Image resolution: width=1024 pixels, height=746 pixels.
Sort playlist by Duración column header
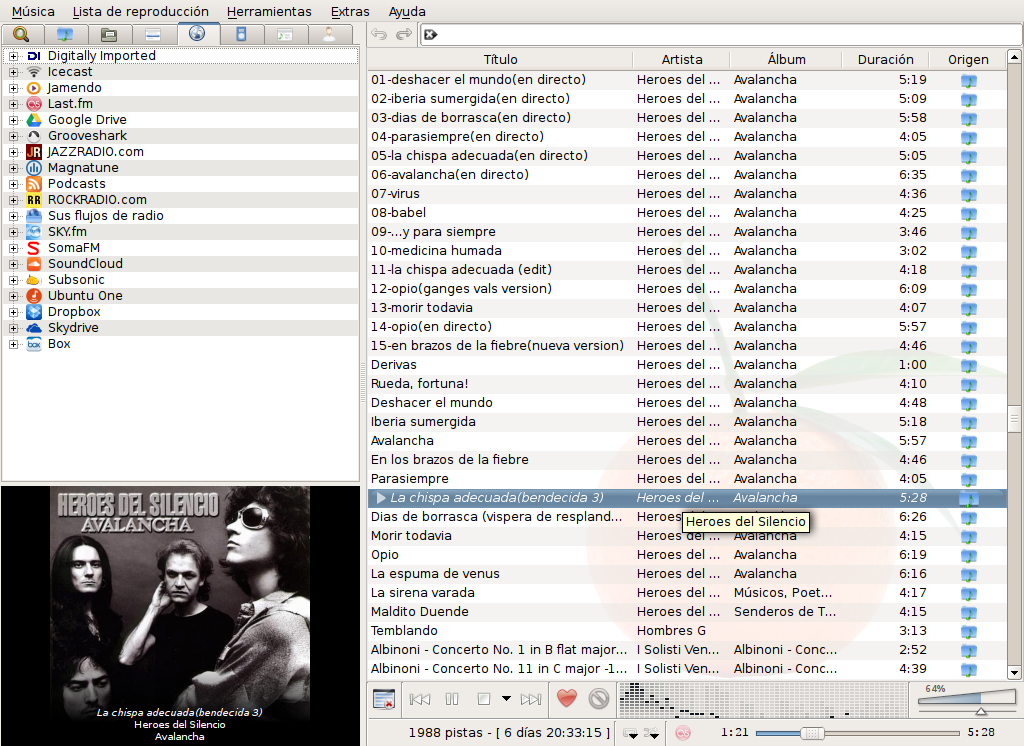click(886, 59)
